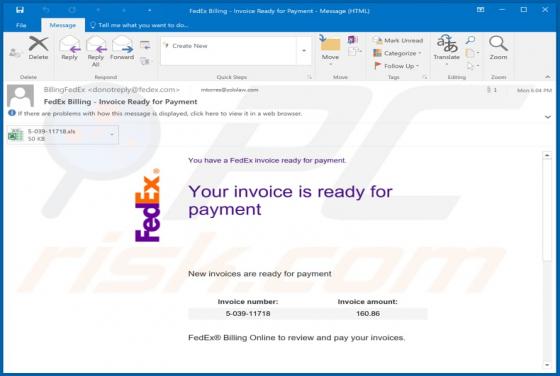560x376 pixels.
Task: Open More respond actions icon
Action: [x=145, y=61]
